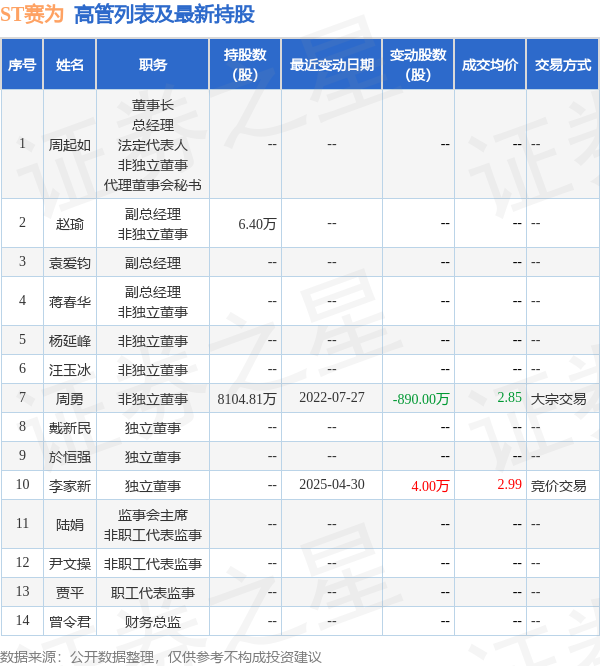Image resolution: width=600 pixels, height=666 pixels.
Task: Select the '姓名' column header
Action: pos(70,65)
